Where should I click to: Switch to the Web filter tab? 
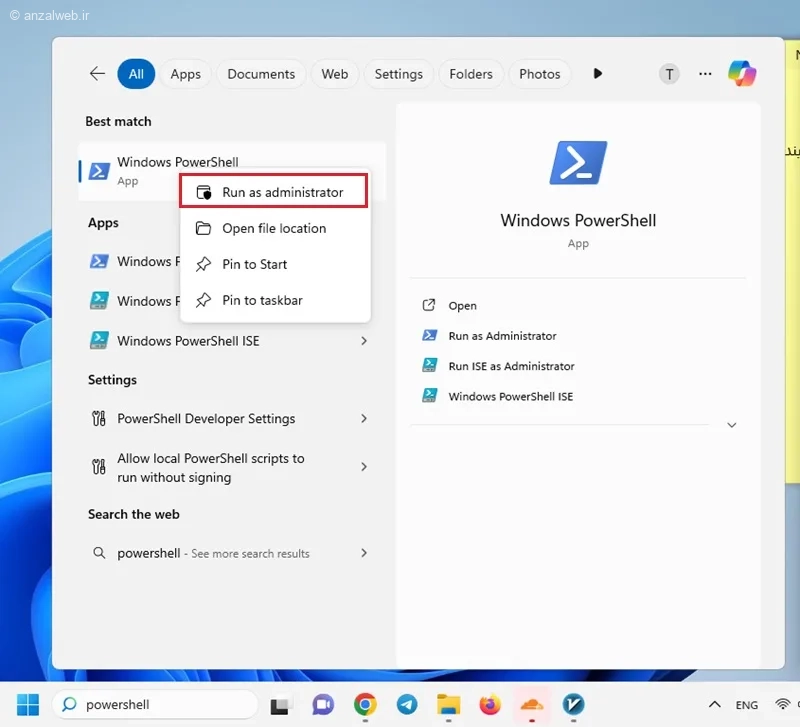[x=334, y=74]
